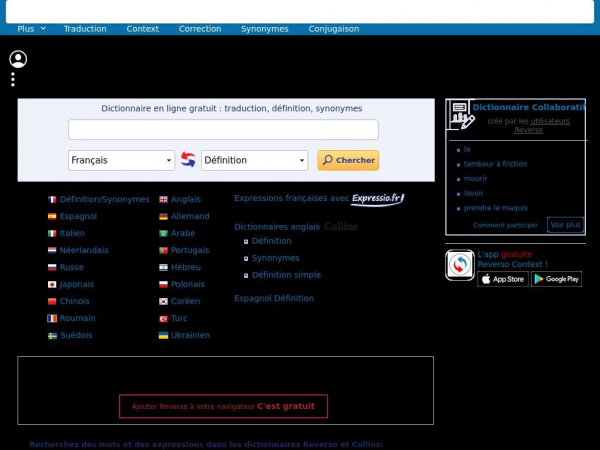Click the dictionary search input field
The width and height of the screenshot is (600, 450).
[x=223, y=129]
